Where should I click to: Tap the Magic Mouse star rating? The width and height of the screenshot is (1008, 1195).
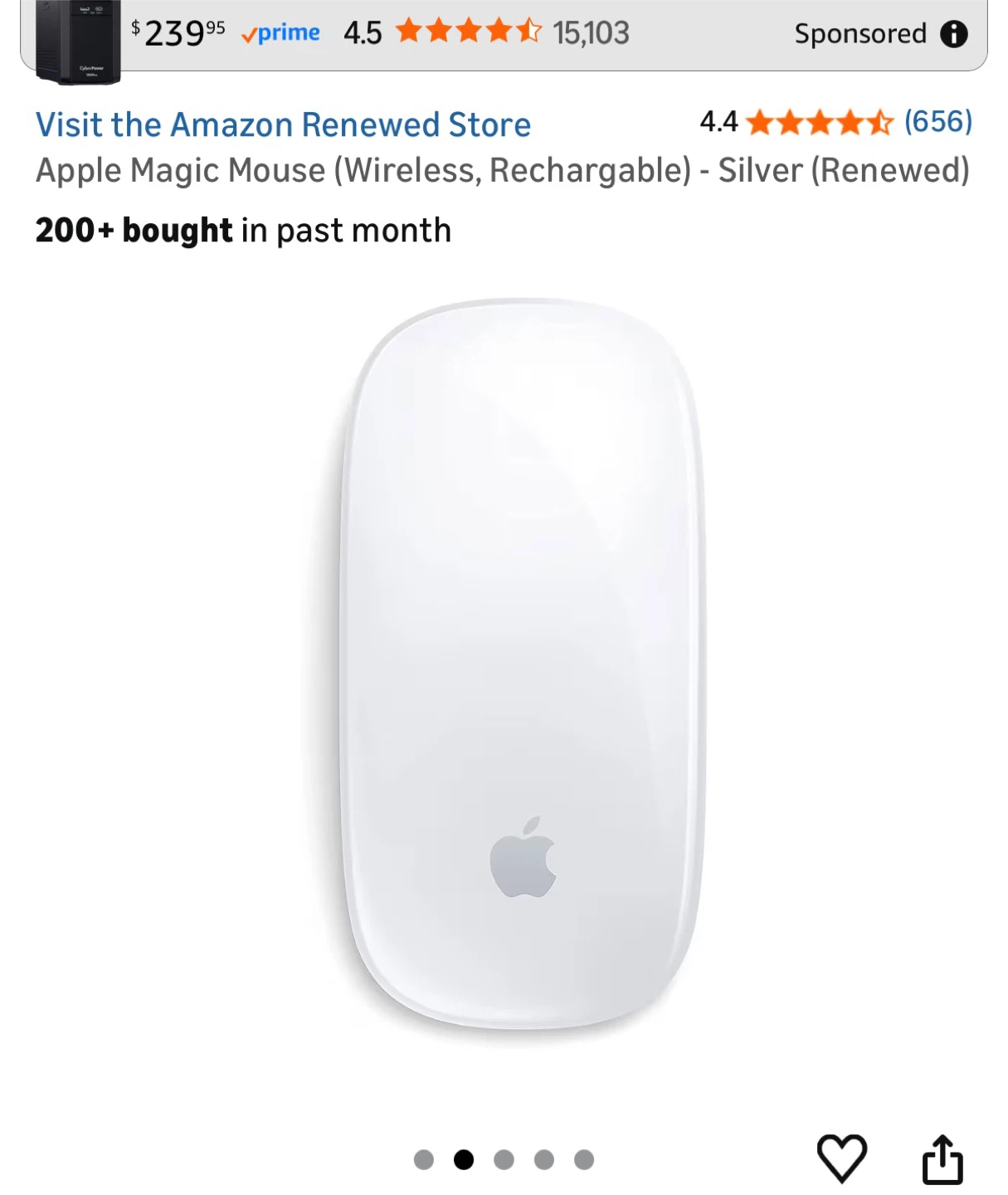(x=820, y=123)
